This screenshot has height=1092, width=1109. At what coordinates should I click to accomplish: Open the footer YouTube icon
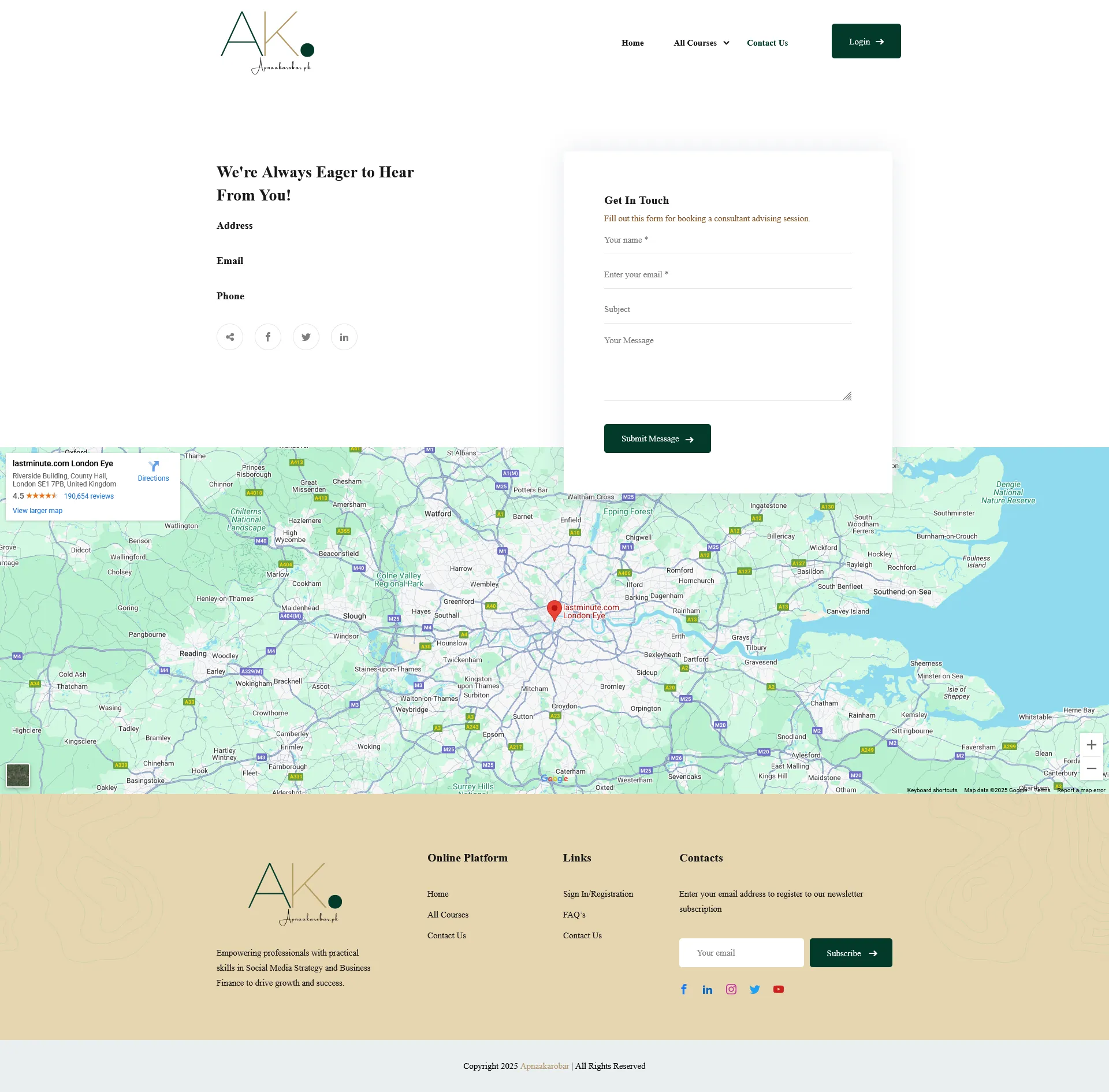pos(779,989)
